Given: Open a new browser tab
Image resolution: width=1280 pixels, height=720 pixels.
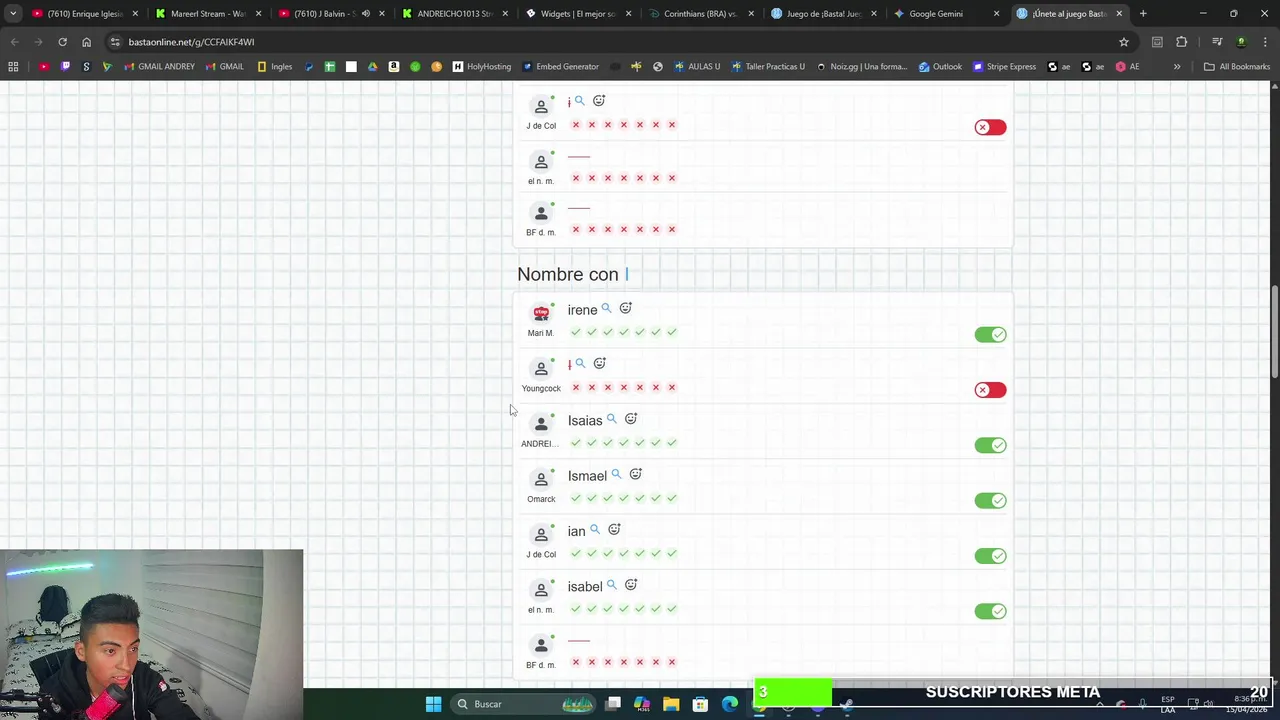Looking at the screenshot, I should click(1143, 14).
